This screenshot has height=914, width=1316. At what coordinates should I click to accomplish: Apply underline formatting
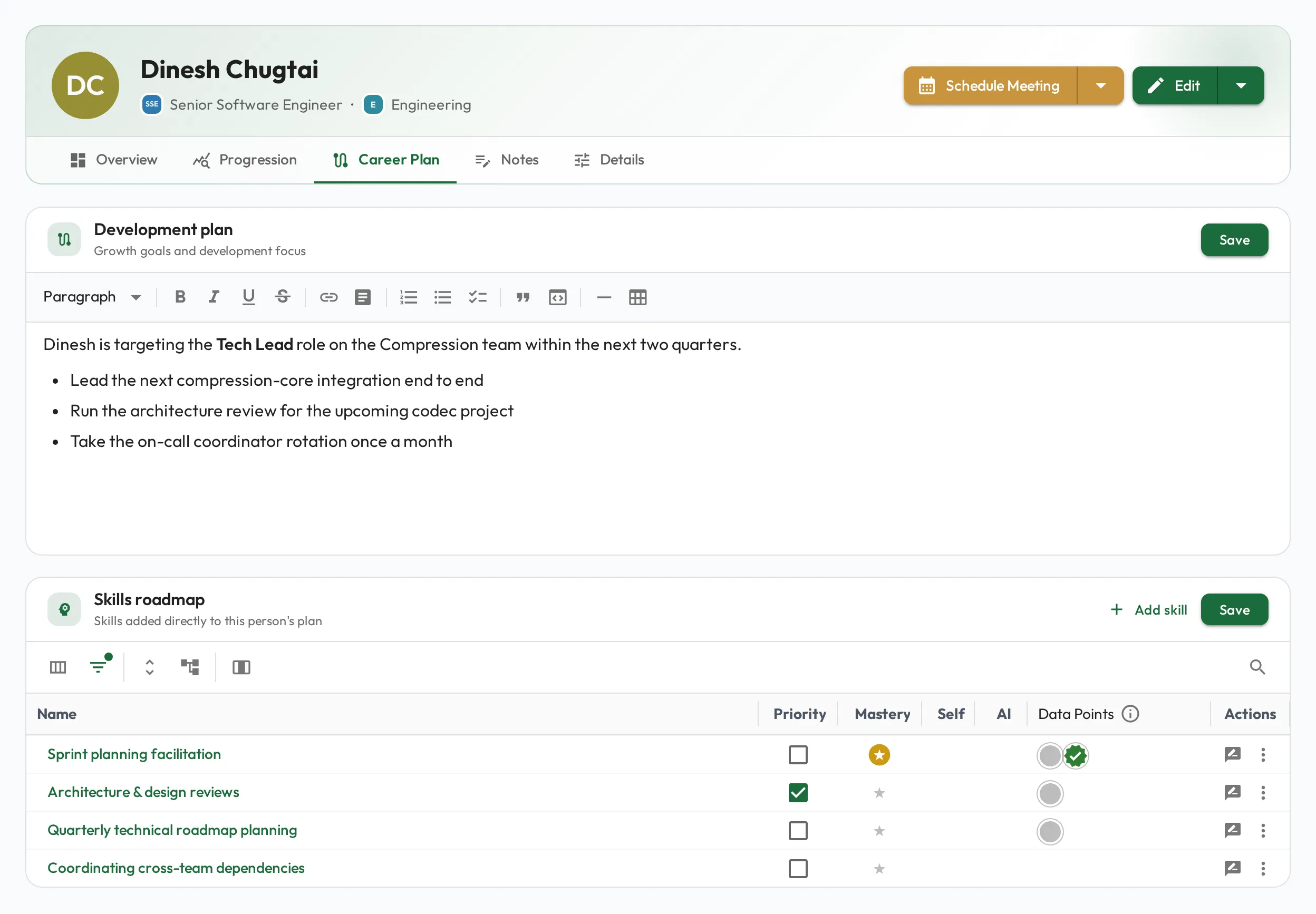pyautogui.click(x=248, y=297)
